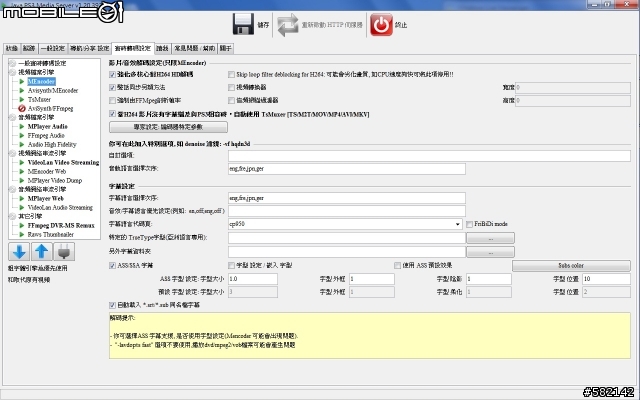Select Avisynth/MEncoder in the engine tree
640x400 pixels.
53,91
